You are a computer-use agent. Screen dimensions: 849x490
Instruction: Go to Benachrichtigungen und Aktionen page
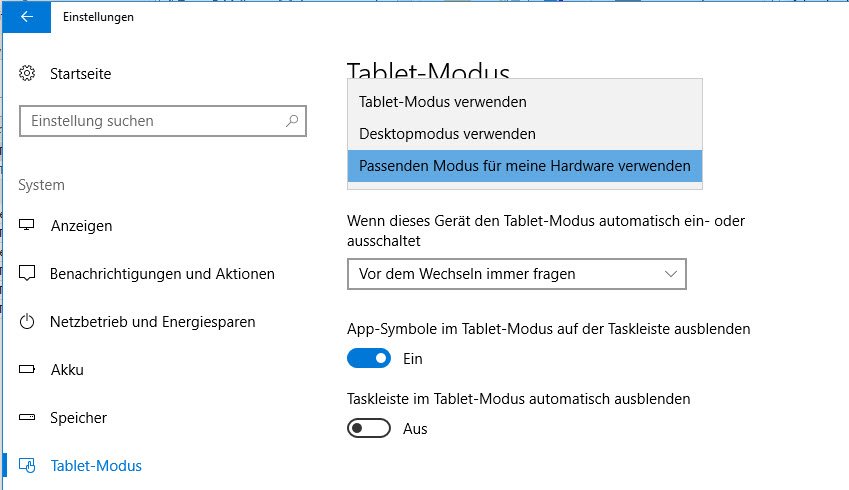tap(162, 274)
